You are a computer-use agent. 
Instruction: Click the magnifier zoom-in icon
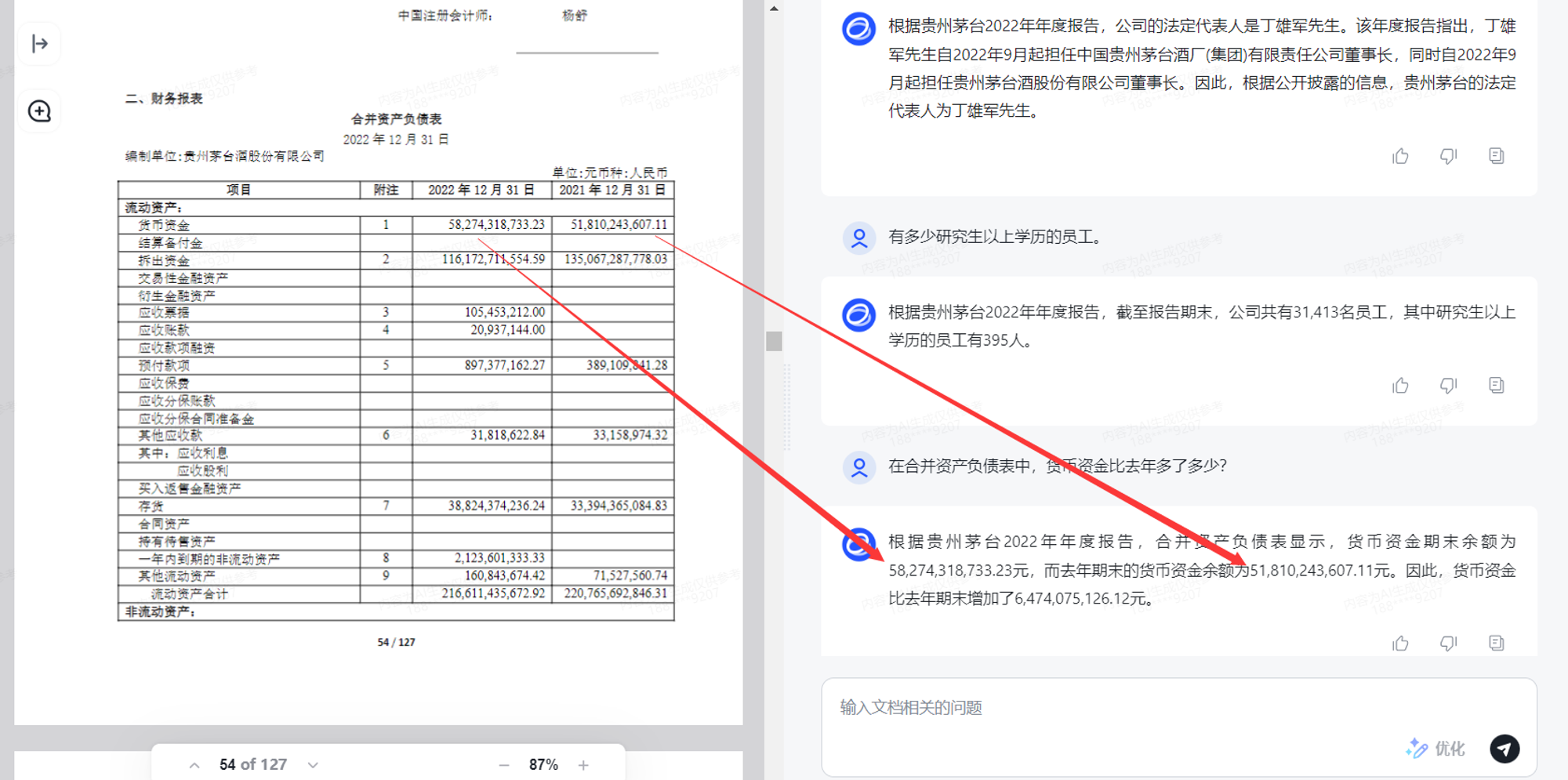pyautogui.click(x=40, y=111)
